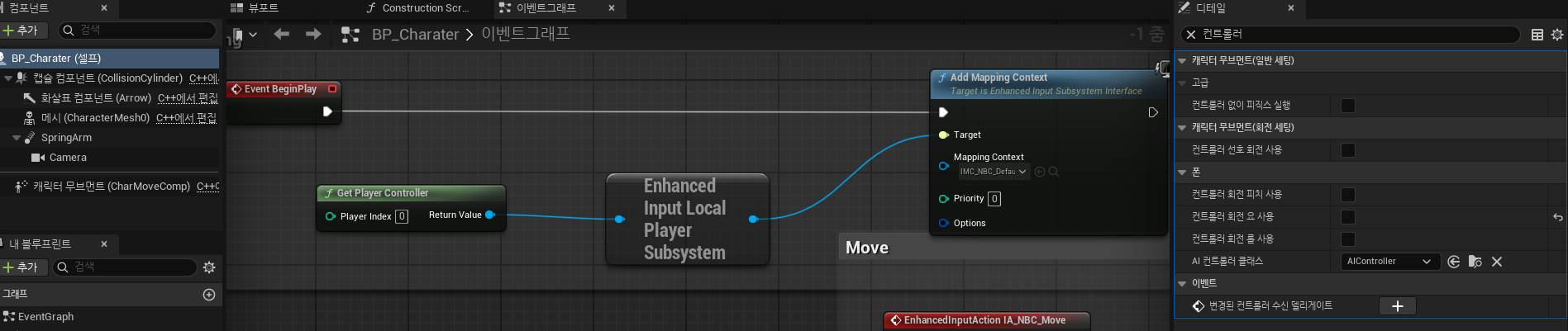
Task: Collapse 캐릭터 무브먼트(일반 세팅) category
Action: pyautogui.click(x=1182, y=61)
